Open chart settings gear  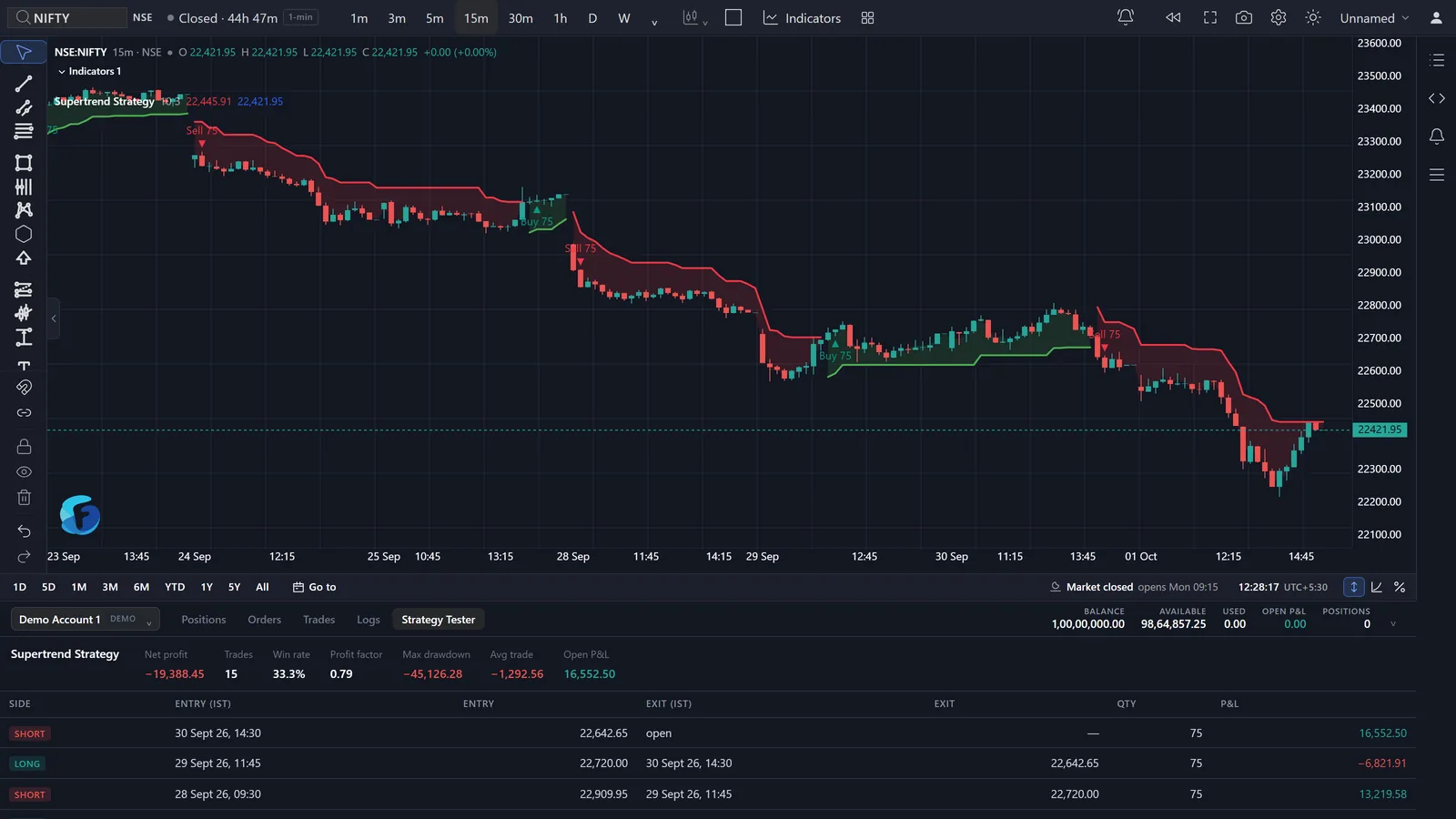point(1279,17)
